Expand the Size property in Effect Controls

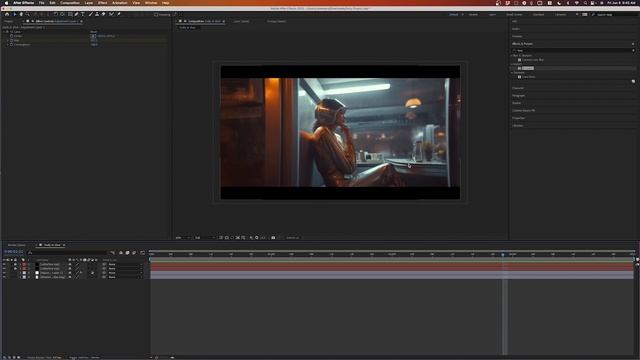(x=7, y=40)
